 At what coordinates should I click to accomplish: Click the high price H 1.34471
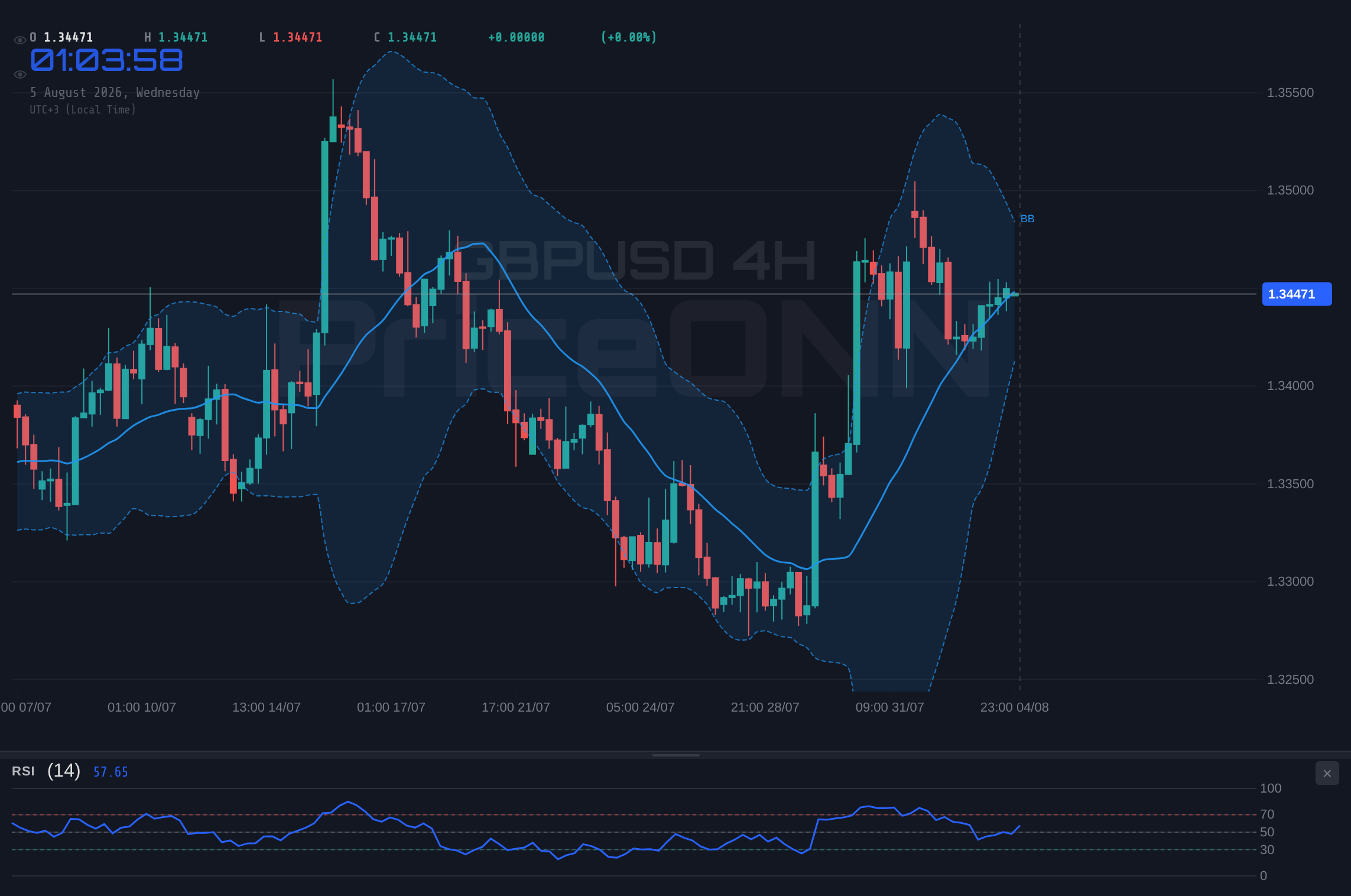pos(176,37)
